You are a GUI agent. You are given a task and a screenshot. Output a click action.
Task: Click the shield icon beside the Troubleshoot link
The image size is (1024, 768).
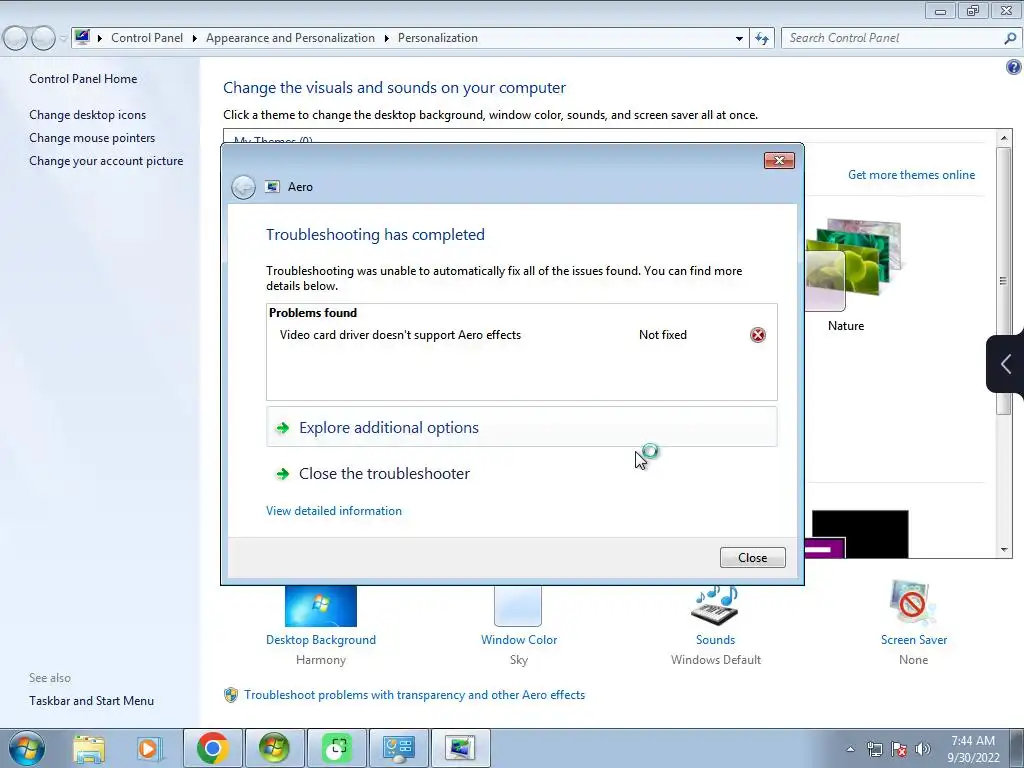pos(231,695)
